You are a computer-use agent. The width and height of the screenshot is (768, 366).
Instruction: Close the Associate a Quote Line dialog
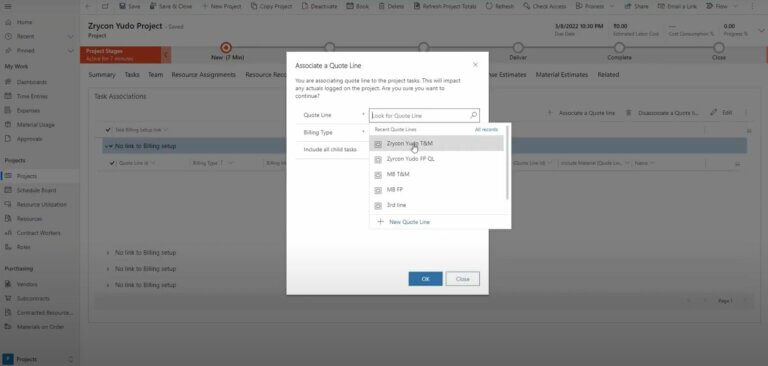475,65
